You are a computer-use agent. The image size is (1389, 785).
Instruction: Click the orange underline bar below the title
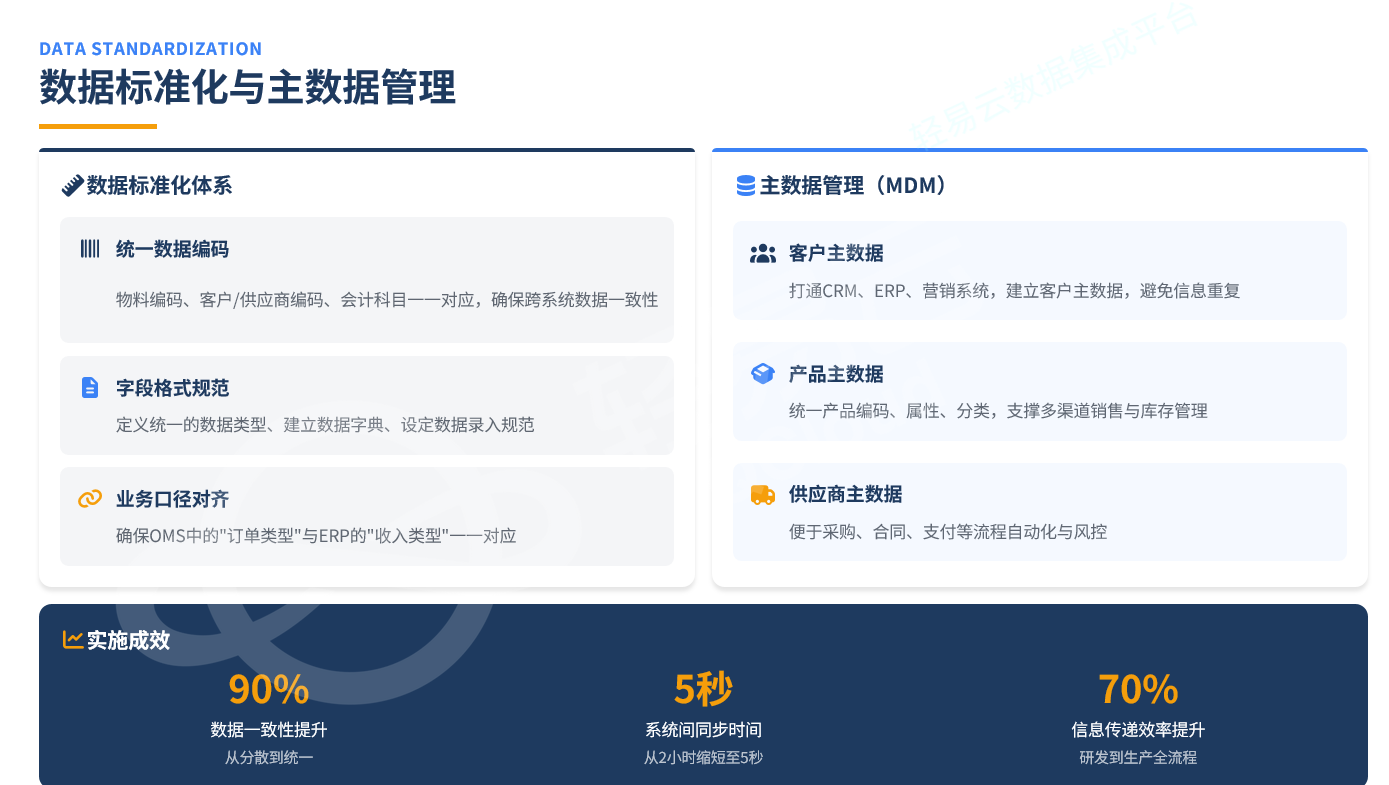tap(98, 127)
